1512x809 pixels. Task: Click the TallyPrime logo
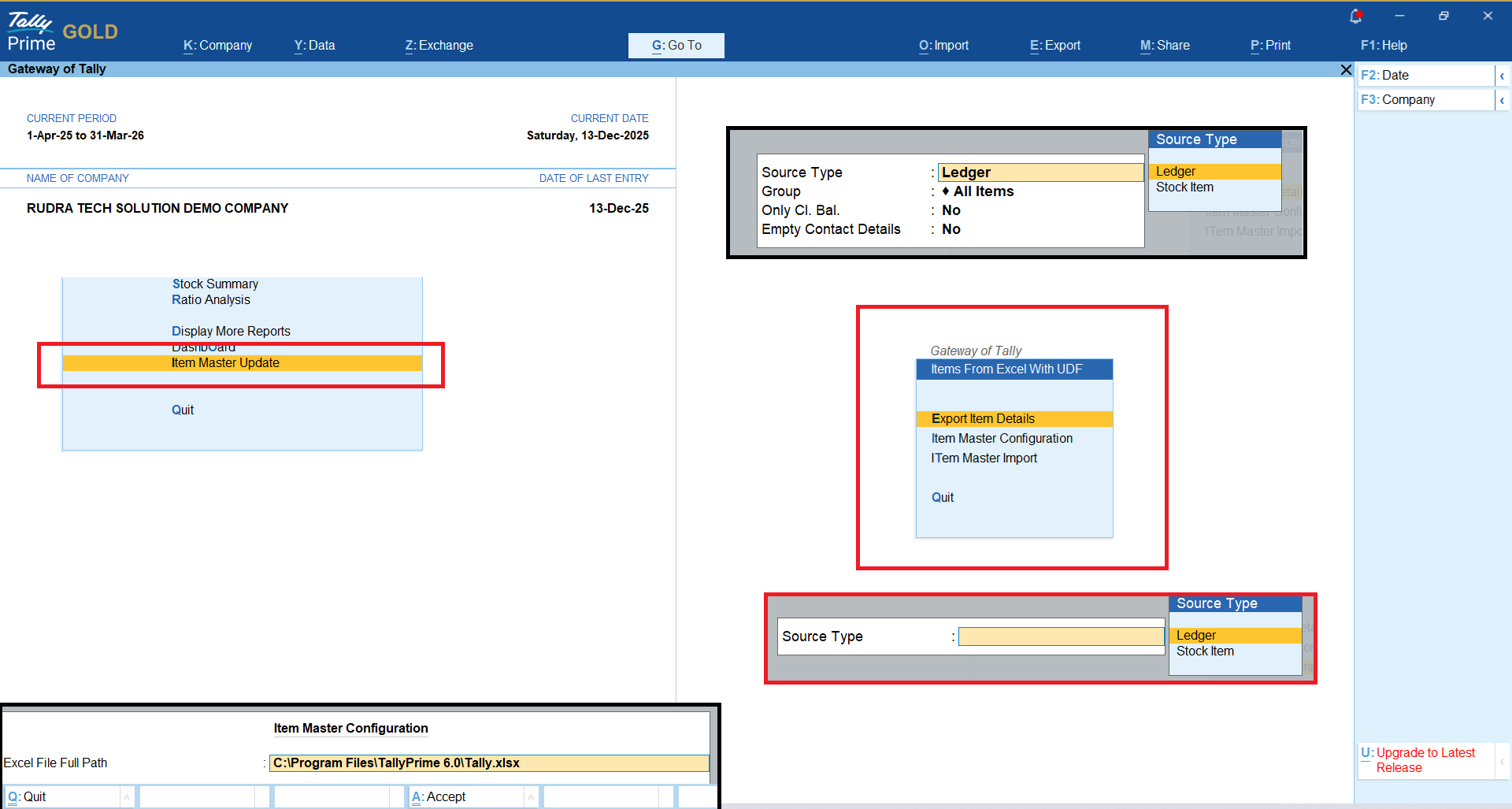point(31,32)
